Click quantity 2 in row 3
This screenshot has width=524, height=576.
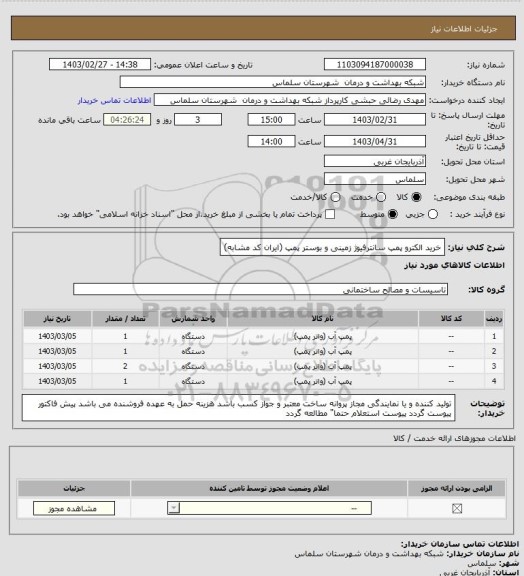pos(125,366)
